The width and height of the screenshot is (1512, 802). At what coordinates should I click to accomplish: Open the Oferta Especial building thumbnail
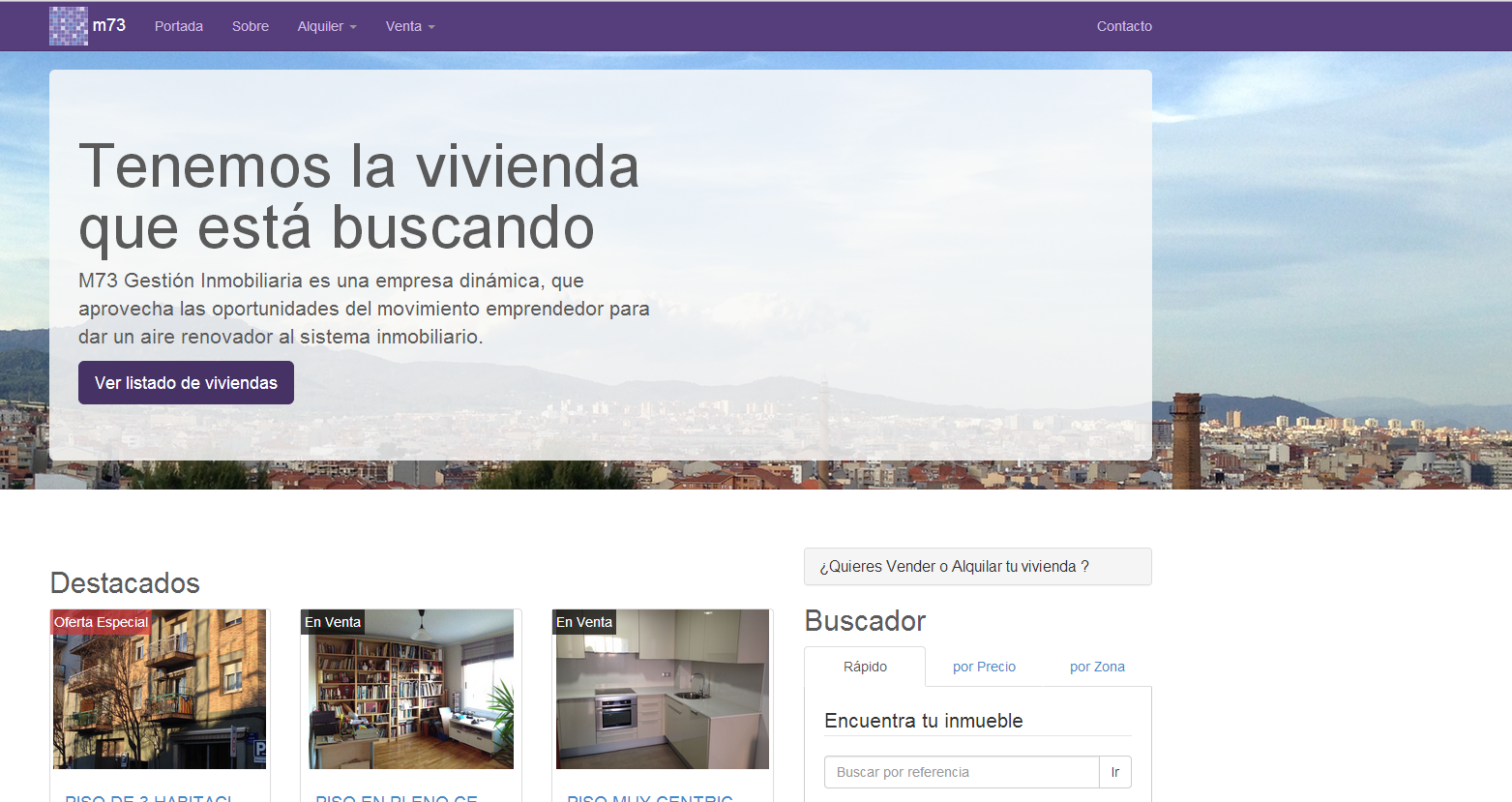(160, 689)
